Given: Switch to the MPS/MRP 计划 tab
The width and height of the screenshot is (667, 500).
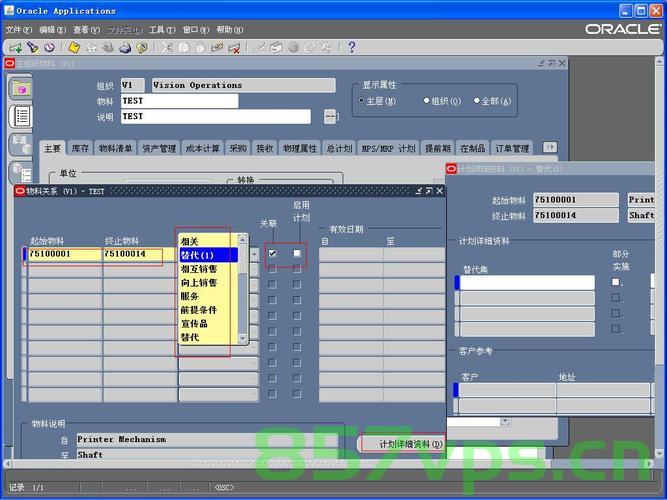Looking at the screenshot, I should [388, 148].
